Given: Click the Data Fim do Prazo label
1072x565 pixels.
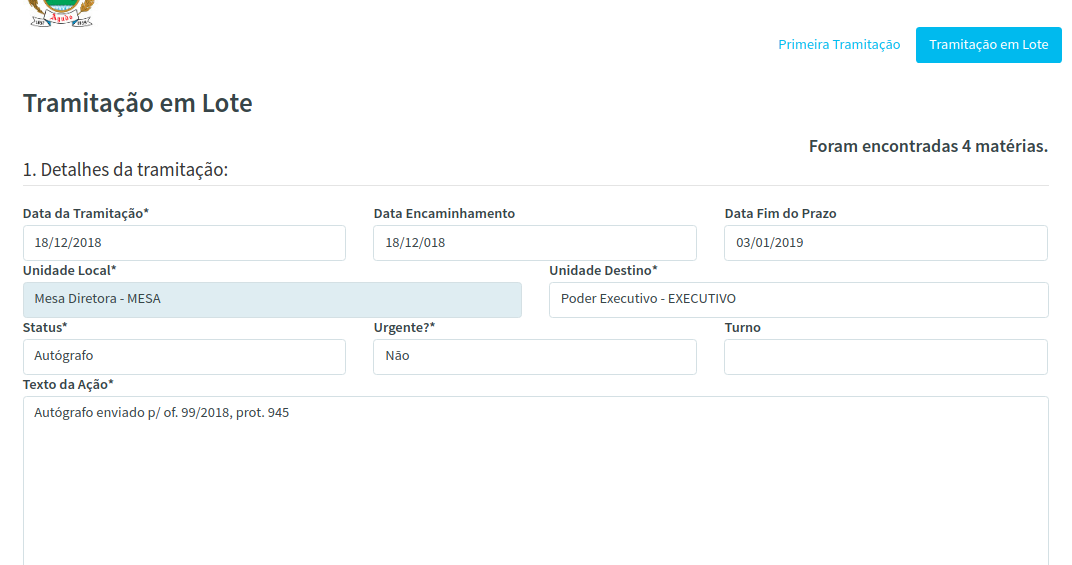Looking at the screenshot, I should (x=781, y=213).
